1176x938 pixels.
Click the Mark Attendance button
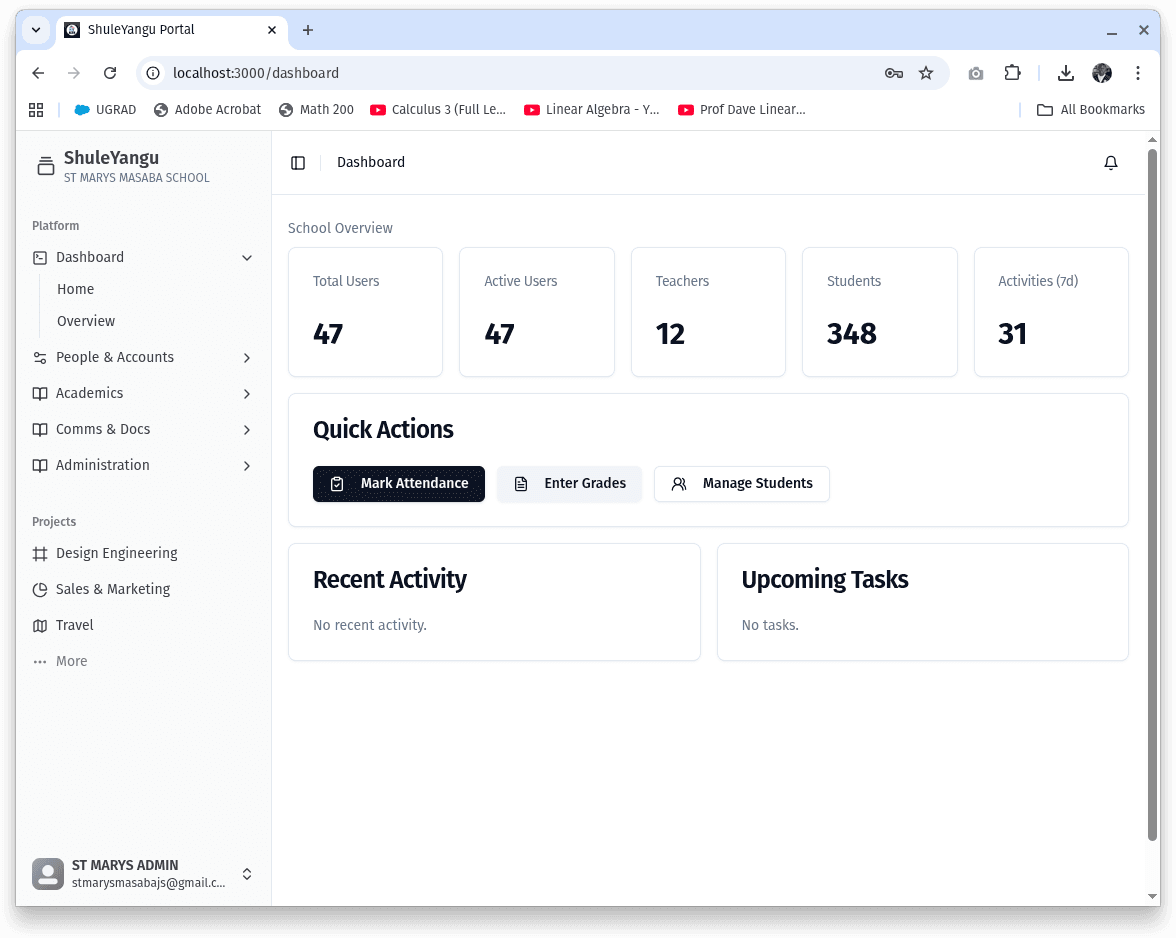(x=398, y=483)
